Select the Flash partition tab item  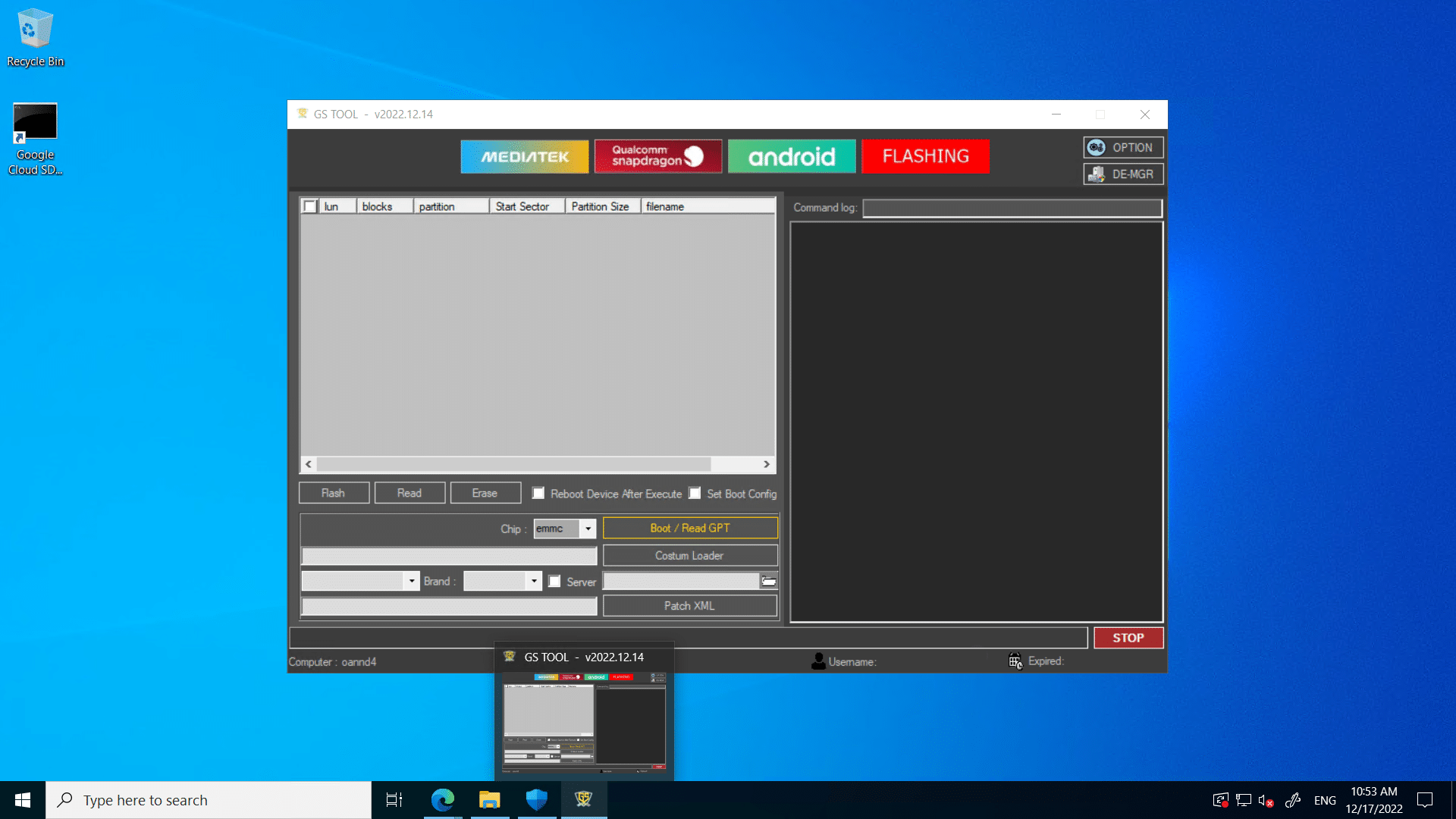click(x=333, y=492)
